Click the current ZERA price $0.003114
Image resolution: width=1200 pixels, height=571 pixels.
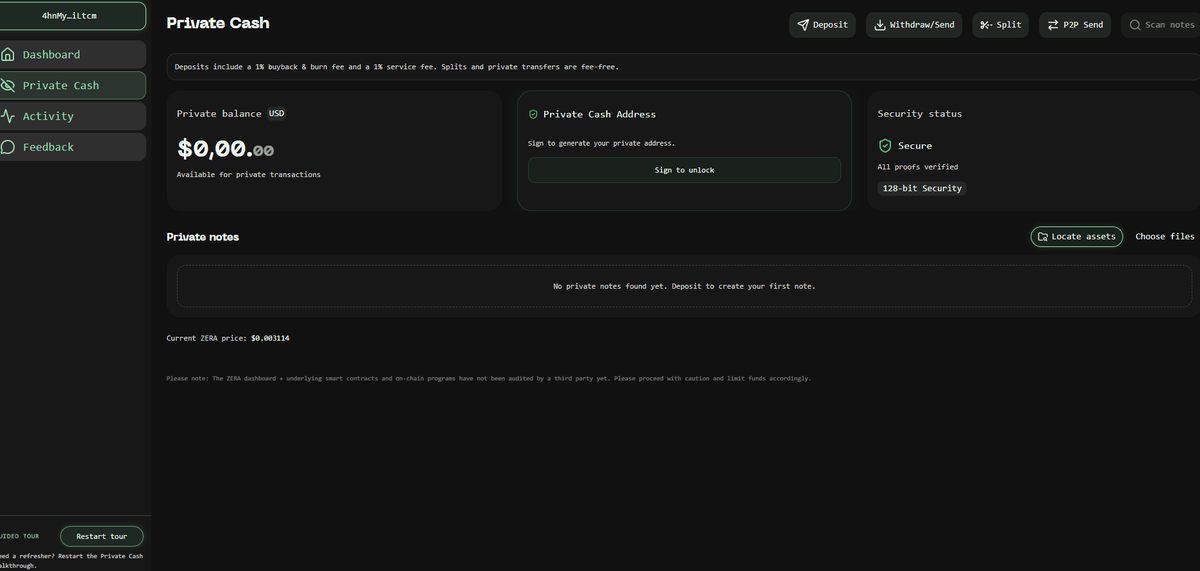[270, 338]
